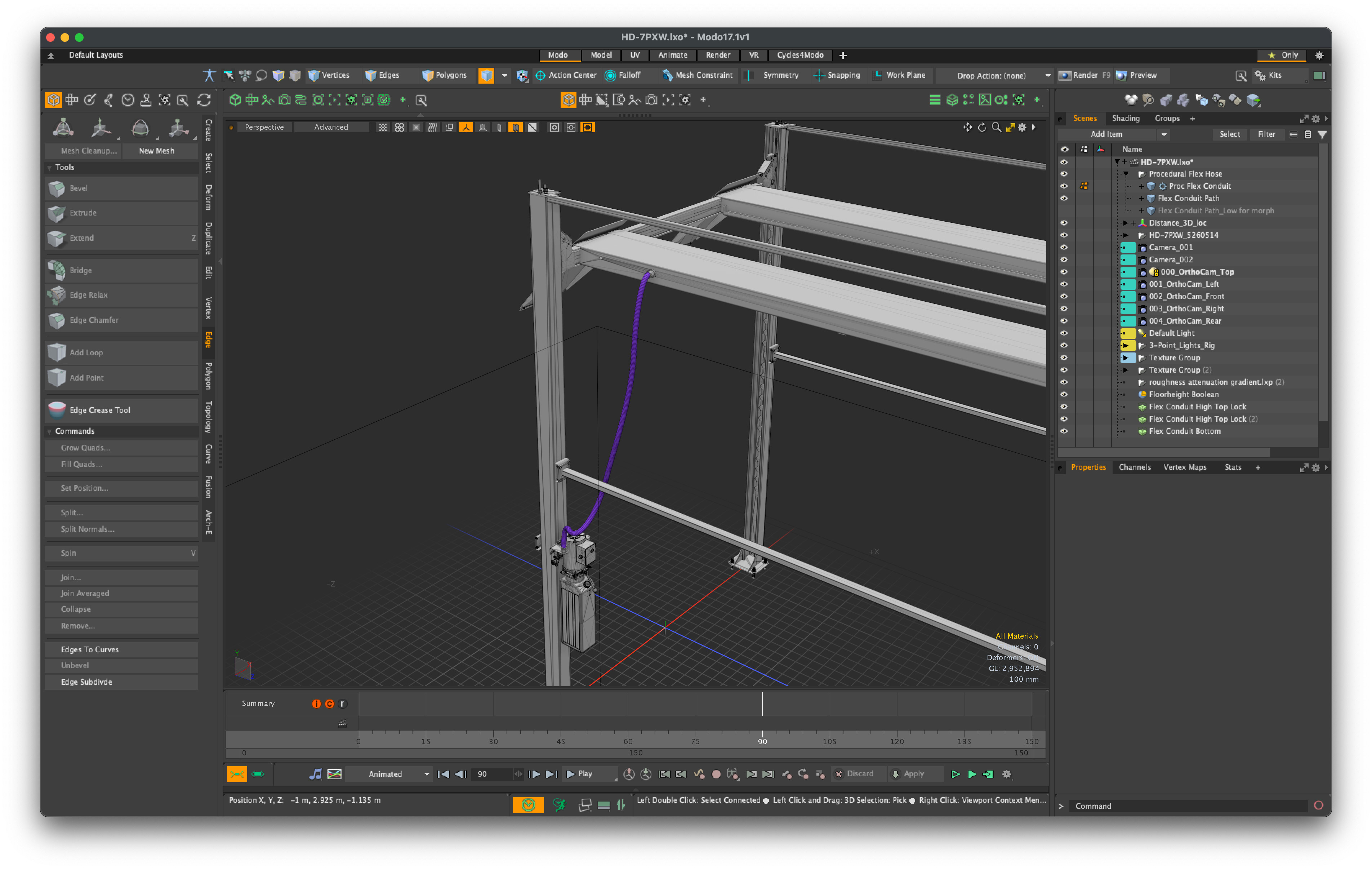Hide the Camera_001 item
Image resolution: width=1372 pixels, height=870 pixels.
click(x=1064, y=248)
